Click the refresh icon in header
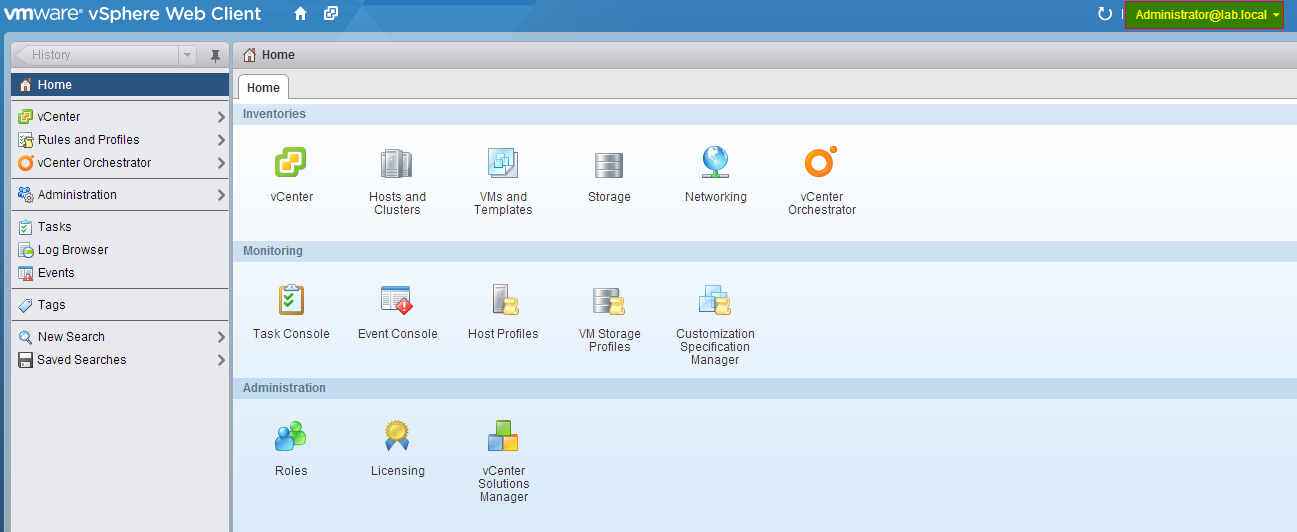This screenshot has width=1297, height=532. (1105, 14)
